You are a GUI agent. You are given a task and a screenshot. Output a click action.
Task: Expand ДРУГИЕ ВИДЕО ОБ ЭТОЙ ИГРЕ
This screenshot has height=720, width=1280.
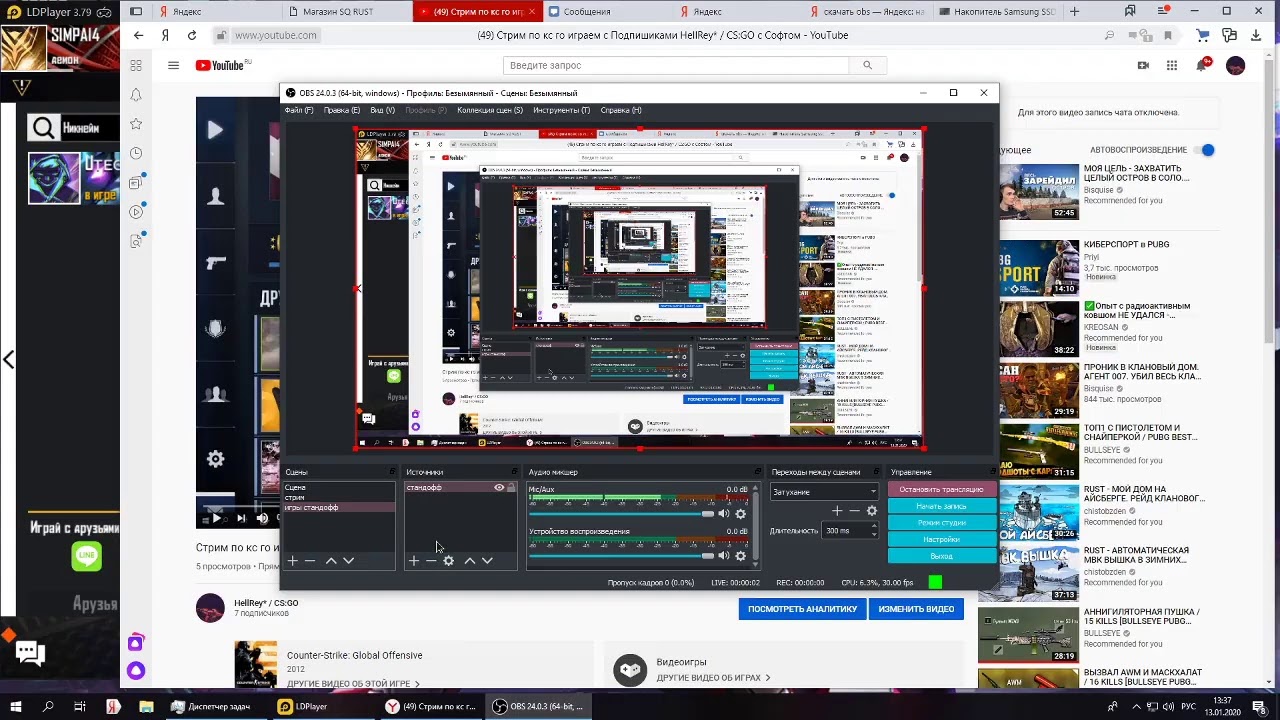pos(353,684)
